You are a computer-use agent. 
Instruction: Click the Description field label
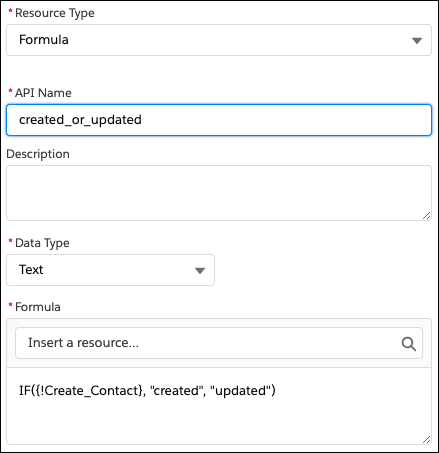38,154
